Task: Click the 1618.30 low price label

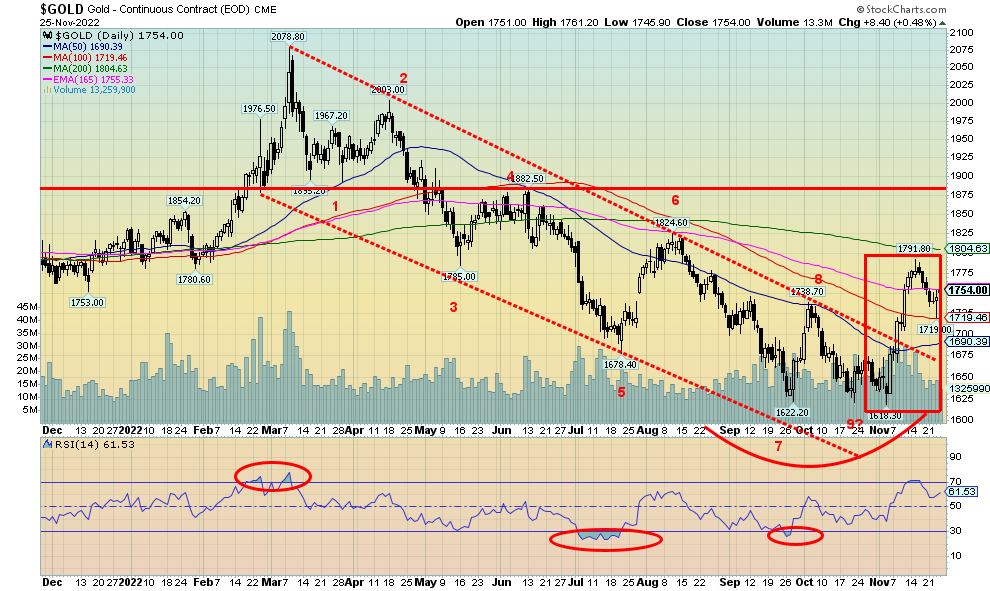Action: click(x=882, y=416)
